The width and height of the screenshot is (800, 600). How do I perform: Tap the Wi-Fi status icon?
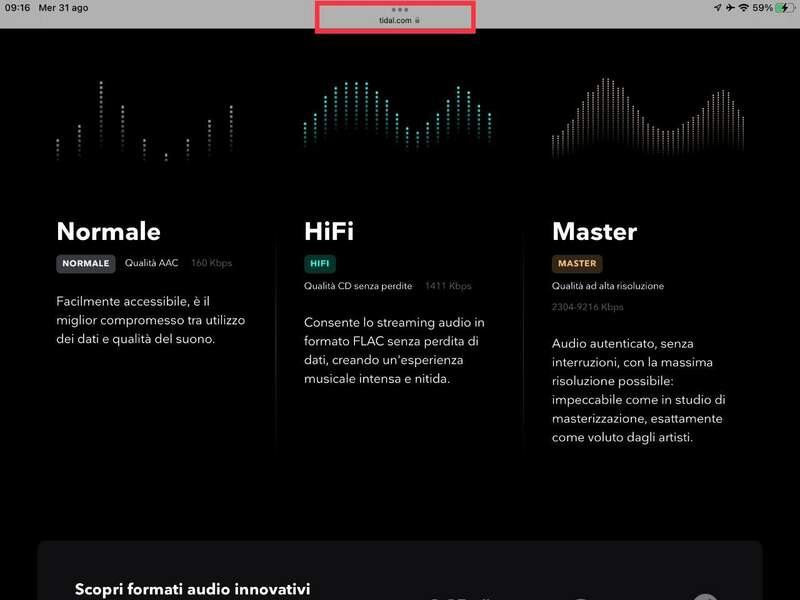pos(744,8)
